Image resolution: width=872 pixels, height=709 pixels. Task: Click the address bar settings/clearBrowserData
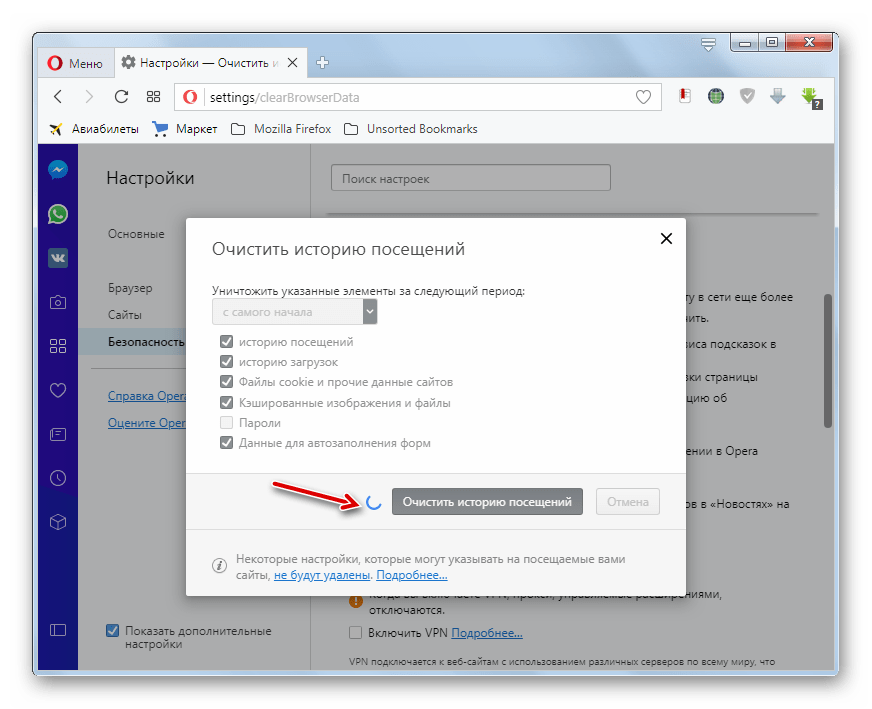[418, 97]
